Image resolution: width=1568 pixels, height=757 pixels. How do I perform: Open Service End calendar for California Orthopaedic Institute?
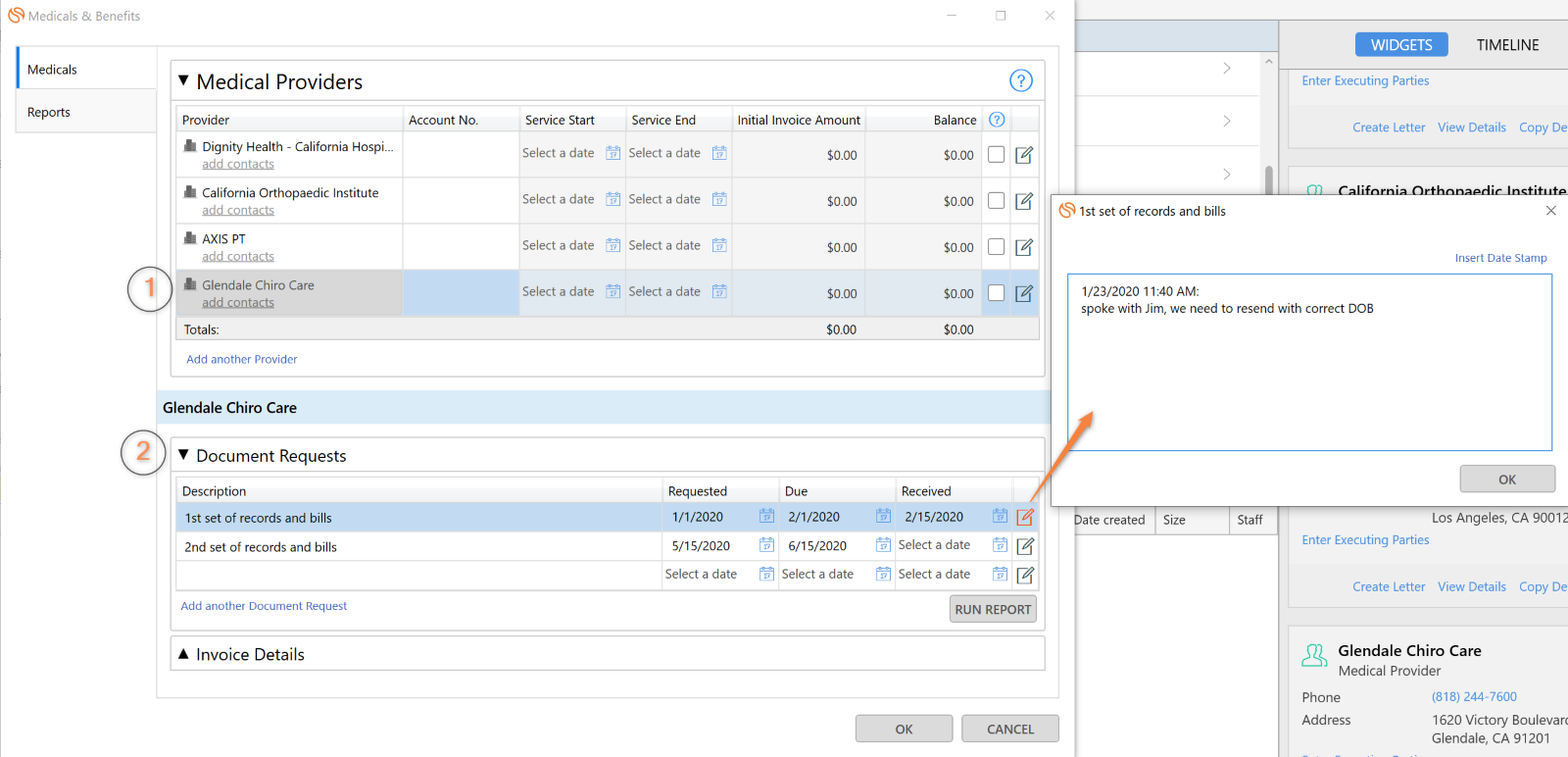[719, 199]
